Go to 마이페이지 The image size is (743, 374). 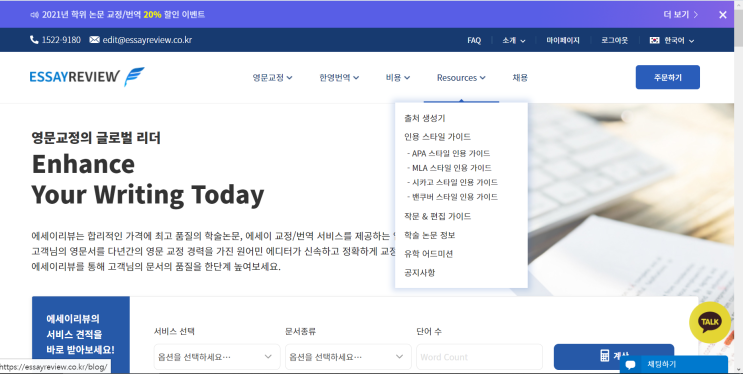563,40
